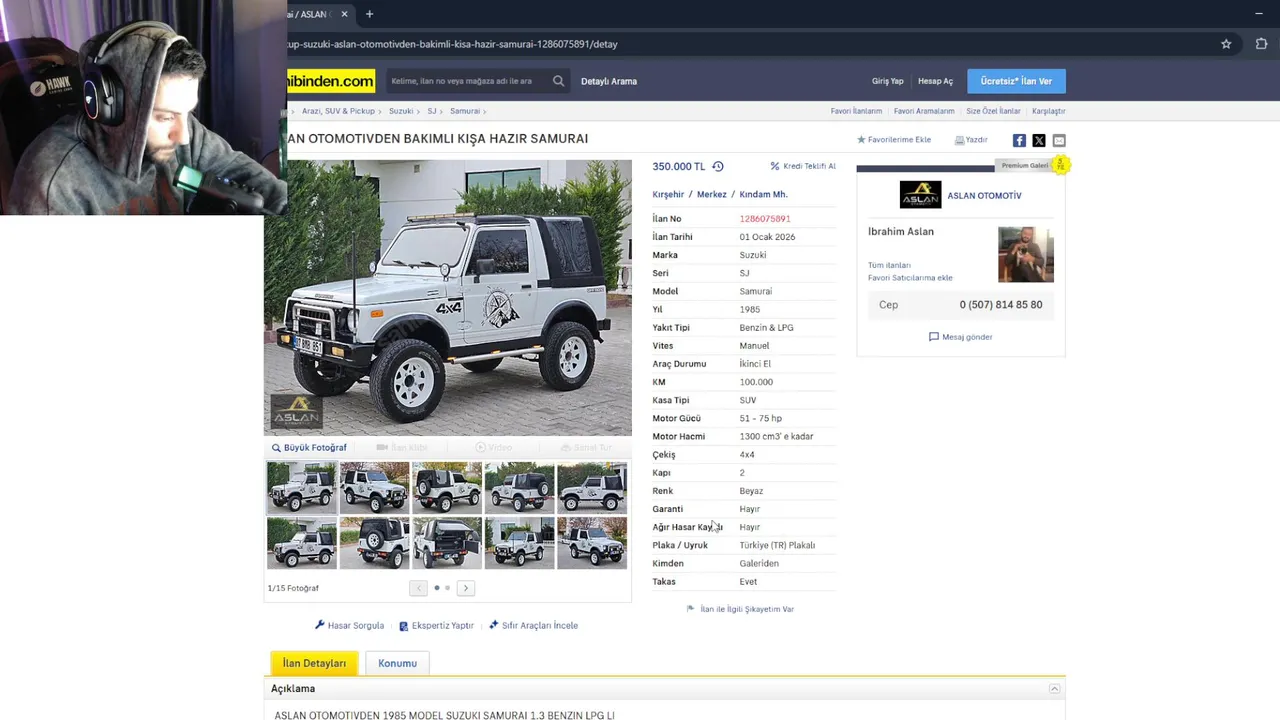Click Favorilerime Ekle star link
Viewport: 1280px width, 720px height.
tap(894, 140)
